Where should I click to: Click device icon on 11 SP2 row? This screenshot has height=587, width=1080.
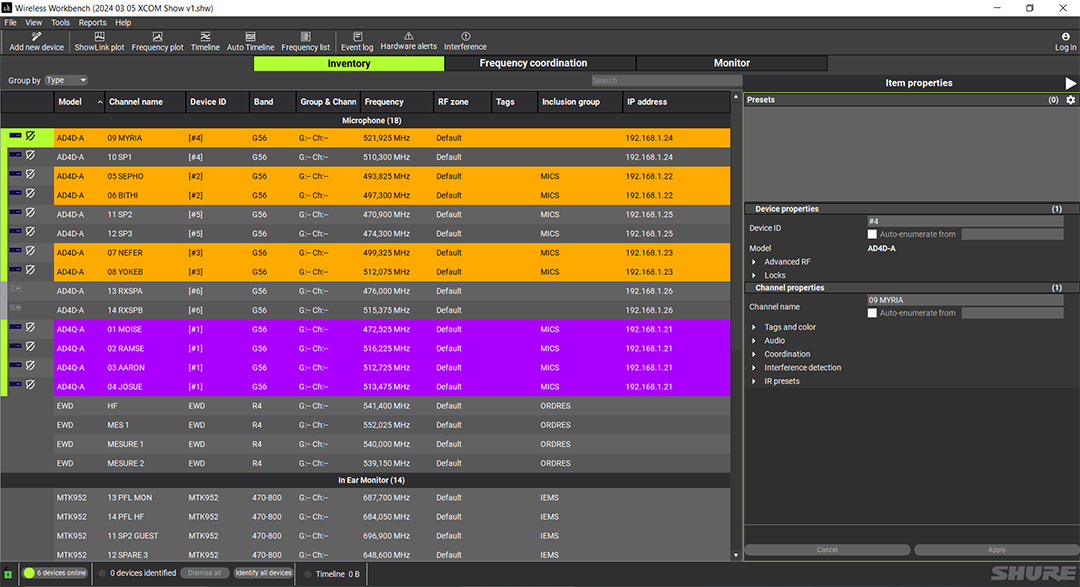click(x=15, y=213)
